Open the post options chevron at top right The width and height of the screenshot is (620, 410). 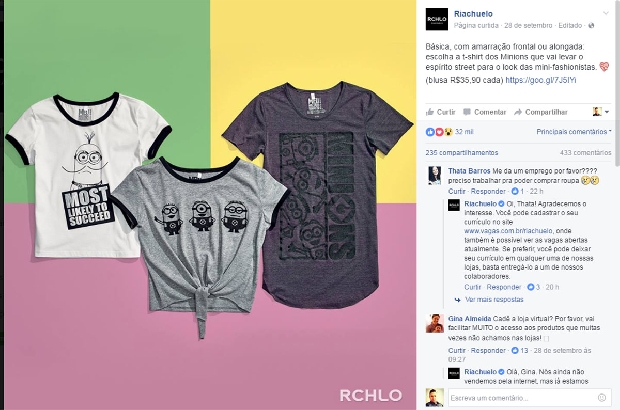[606, 13]
